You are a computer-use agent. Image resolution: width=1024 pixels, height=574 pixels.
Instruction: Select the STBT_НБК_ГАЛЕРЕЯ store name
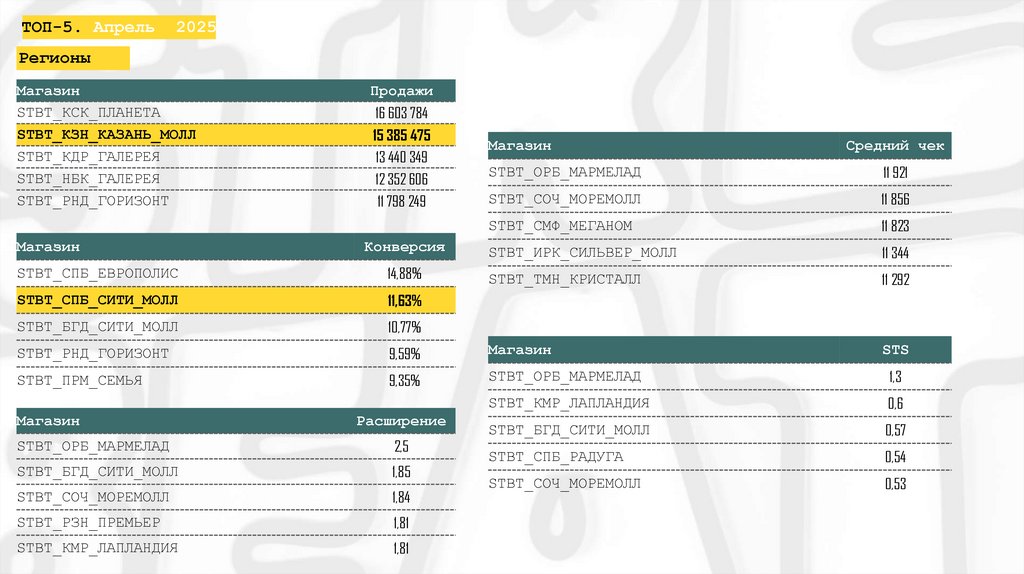[88, 179]
